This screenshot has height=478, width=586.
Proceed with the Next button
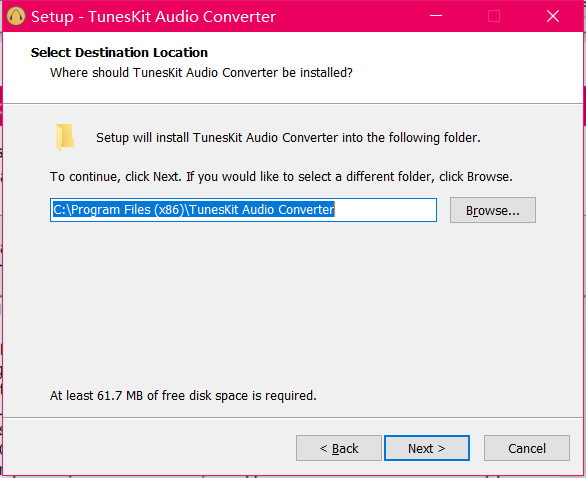[427, 448]
